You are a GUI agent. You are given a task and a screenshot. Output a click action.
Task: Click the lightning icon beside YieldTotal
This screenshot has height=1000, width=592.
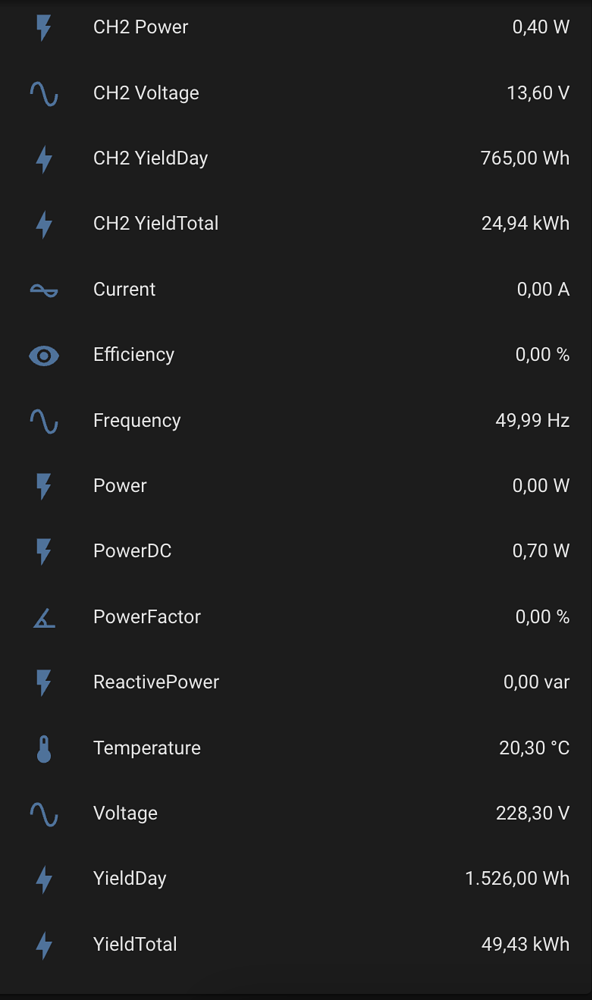coord(43,943)
